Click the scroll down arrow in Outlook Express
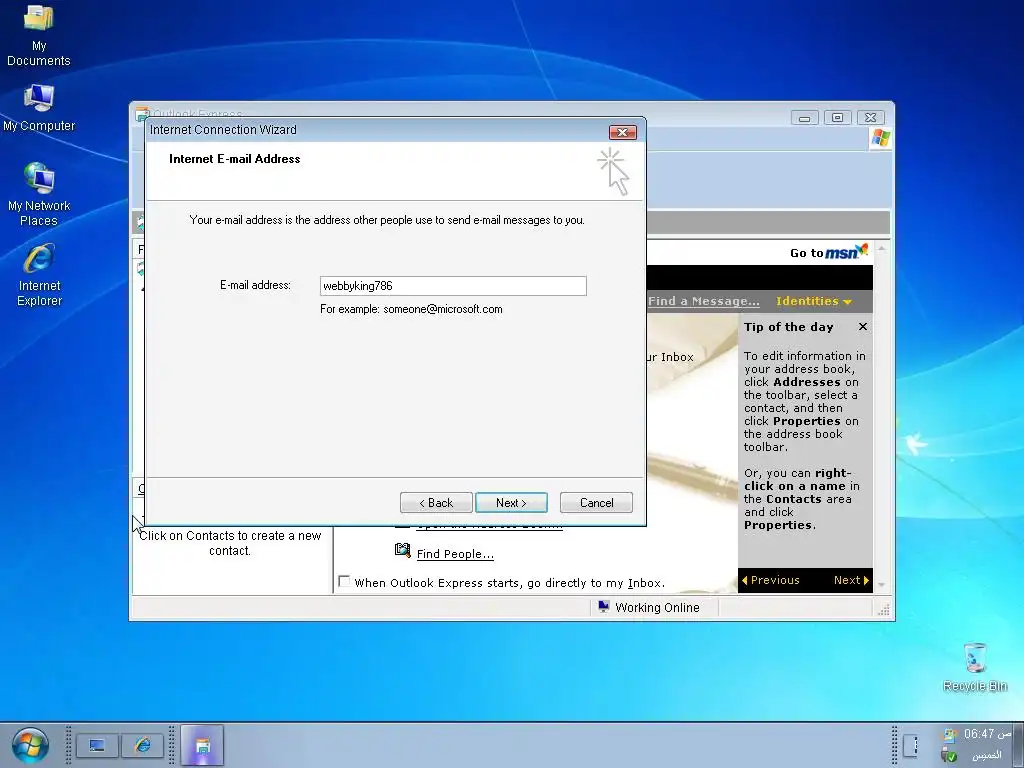The width and height of the screenshot is (1024, 768). [x=882, y=585]
